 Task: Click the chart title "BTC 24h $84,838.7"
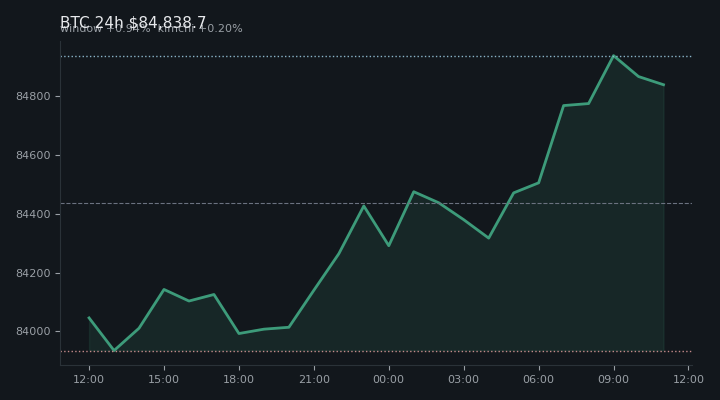pos(133,22)
